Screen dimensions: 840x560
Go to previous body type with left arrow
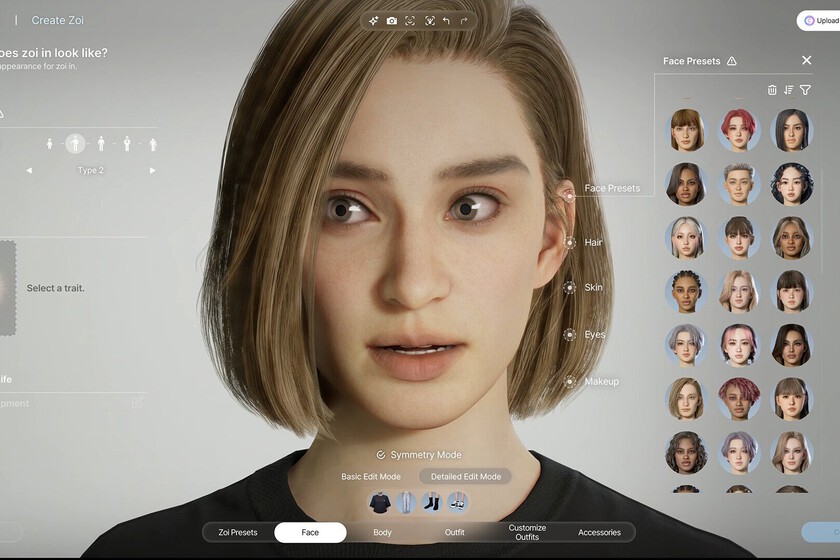point(29,170)
